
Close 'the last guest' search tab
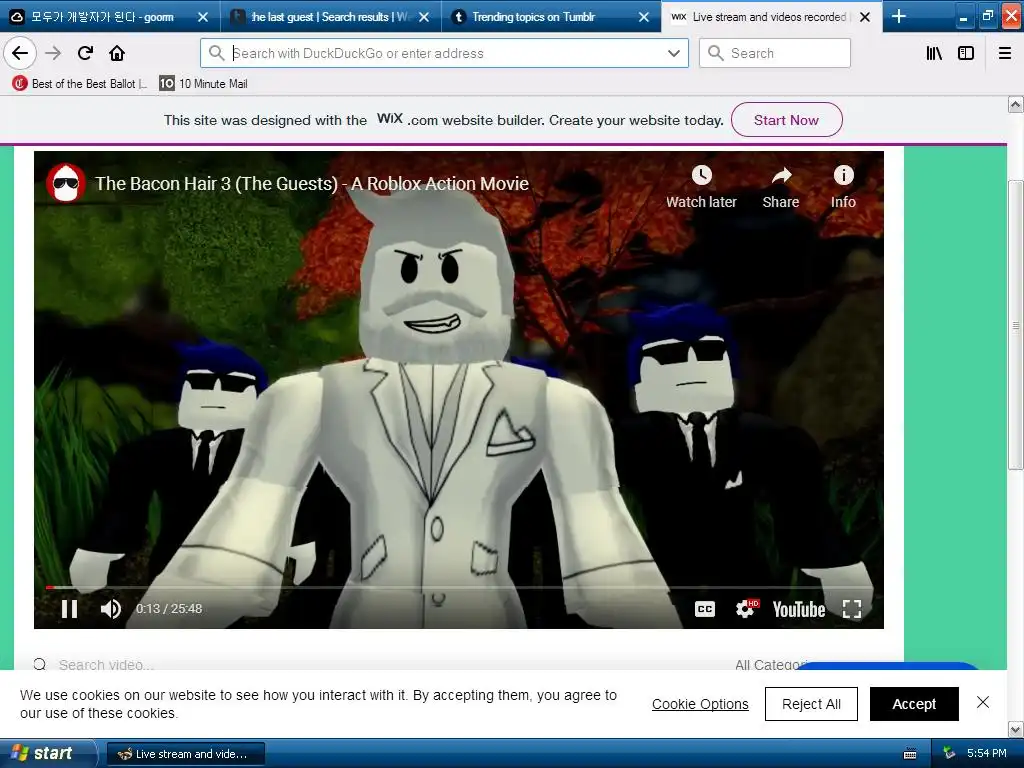424,17
